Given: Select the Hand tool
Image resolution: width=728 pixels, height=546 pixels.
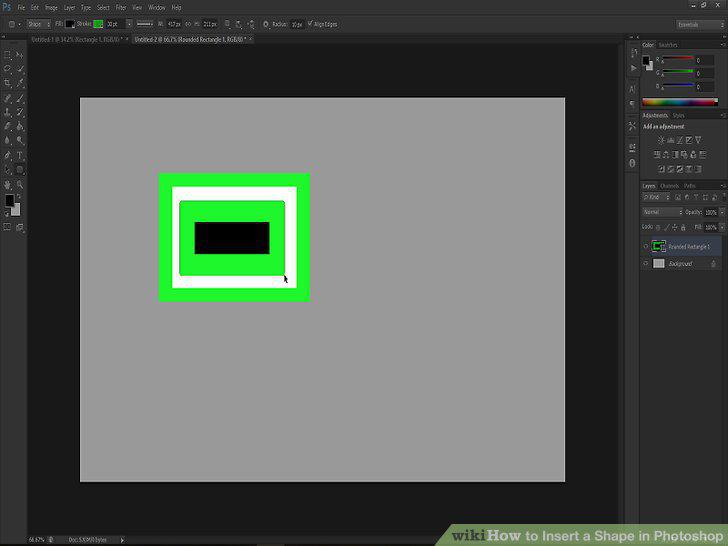Looking at the screenshot, I should coord(7,185).
